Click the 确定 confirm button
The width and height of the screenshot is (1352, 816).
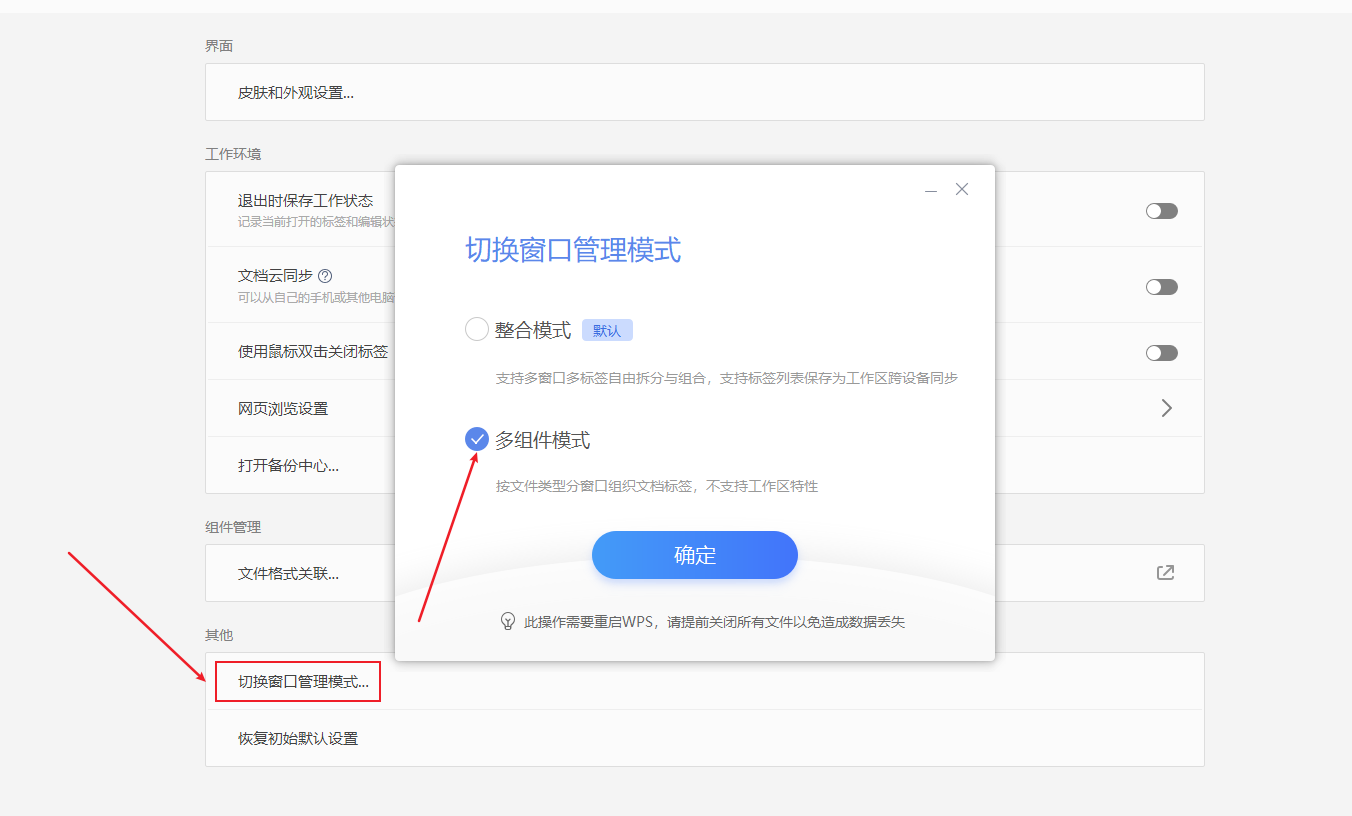tap(694, 555)
